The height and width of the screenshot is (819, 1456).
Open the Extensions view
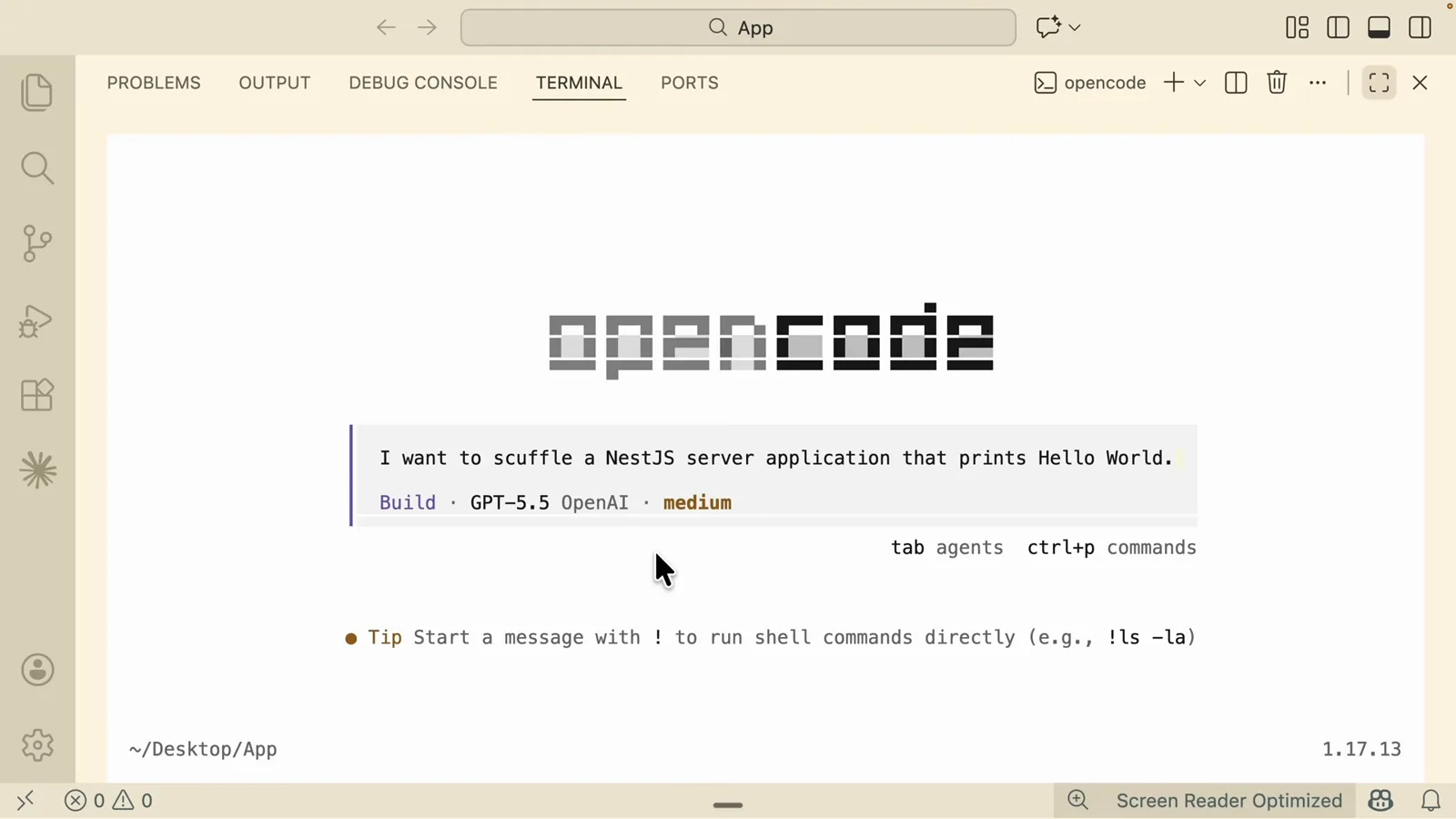pos(37,395)
